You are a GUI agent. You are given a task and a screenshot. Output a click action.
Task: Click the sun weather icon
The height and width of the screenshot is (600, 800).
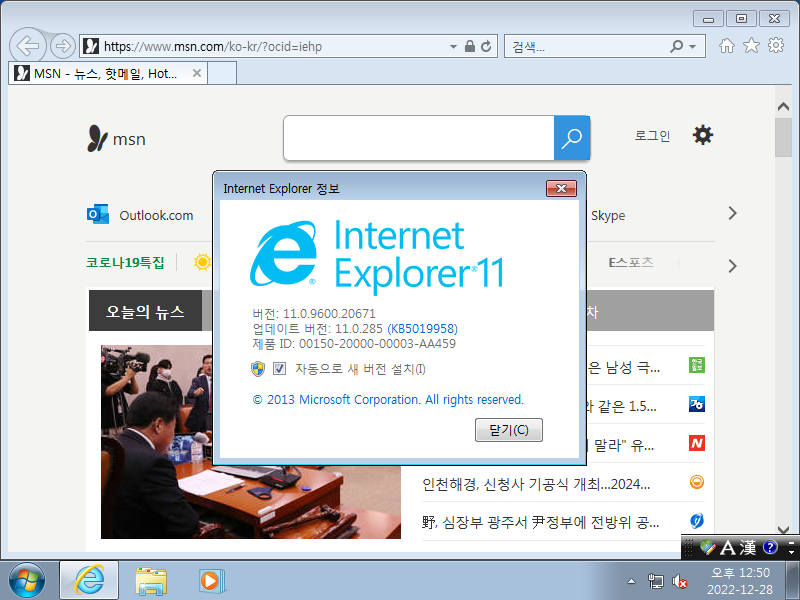(203, 262)
